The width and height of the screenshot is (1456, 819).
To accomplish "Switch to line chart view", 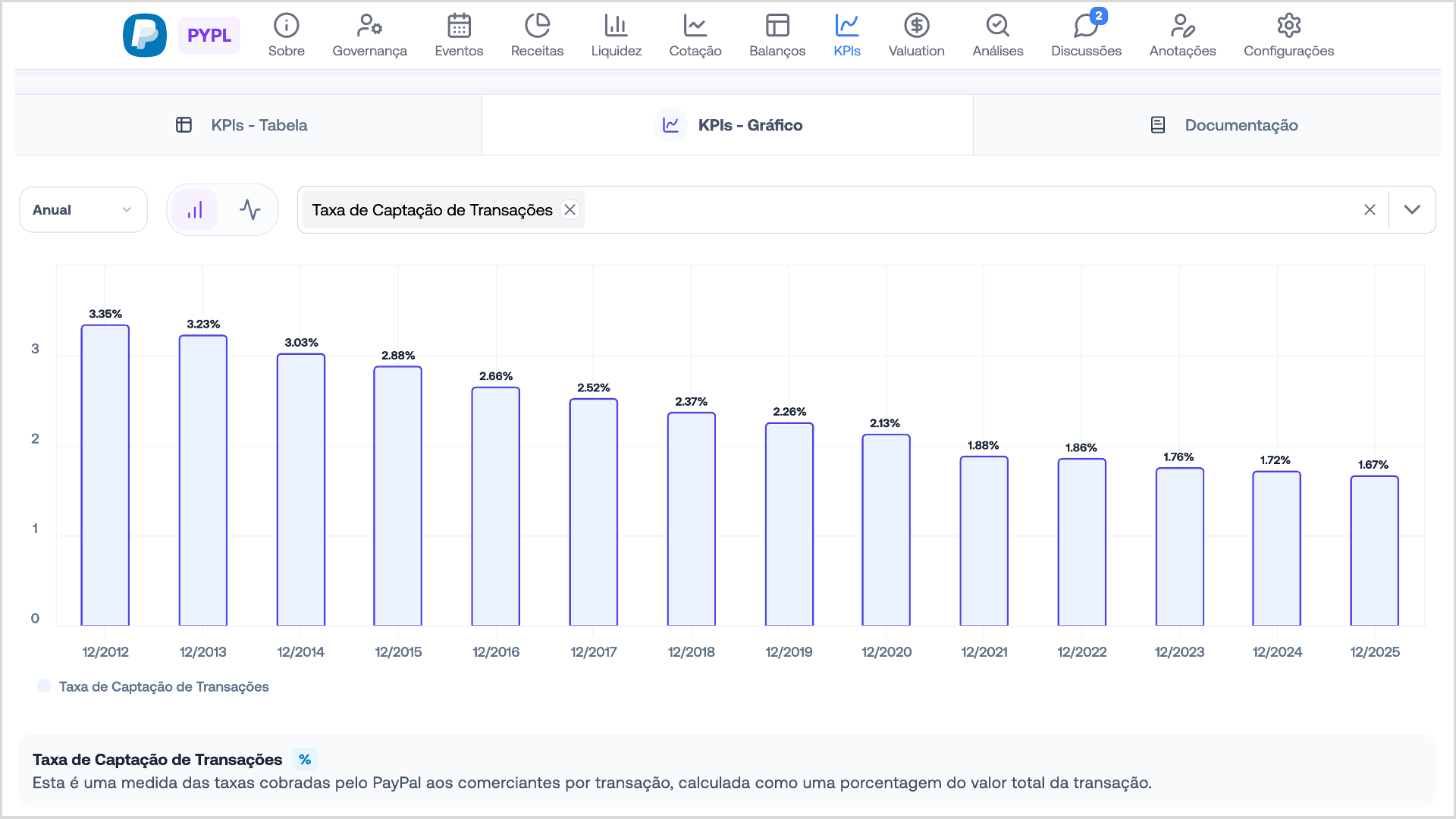I will tap(249, 210).
